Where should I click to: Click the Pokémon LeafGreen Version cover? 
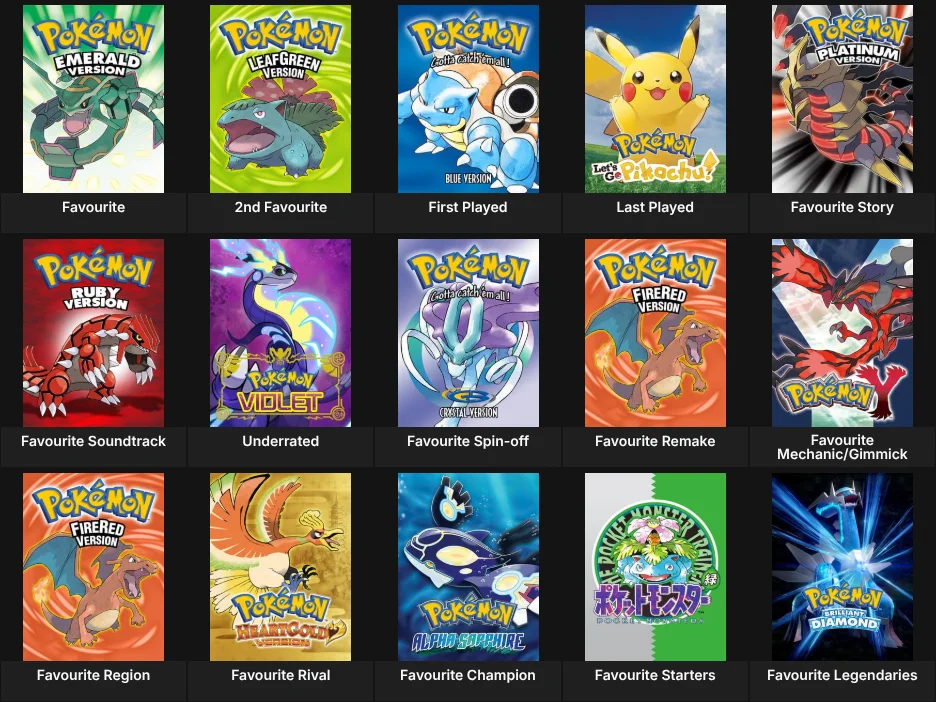click(281, 99)
